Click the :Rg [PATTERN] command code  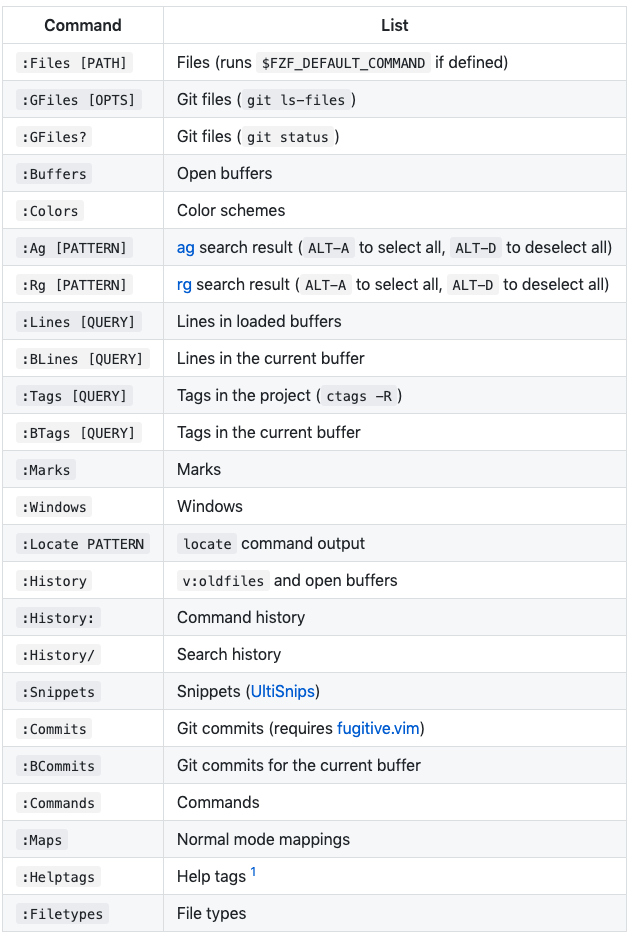[74, 285]
